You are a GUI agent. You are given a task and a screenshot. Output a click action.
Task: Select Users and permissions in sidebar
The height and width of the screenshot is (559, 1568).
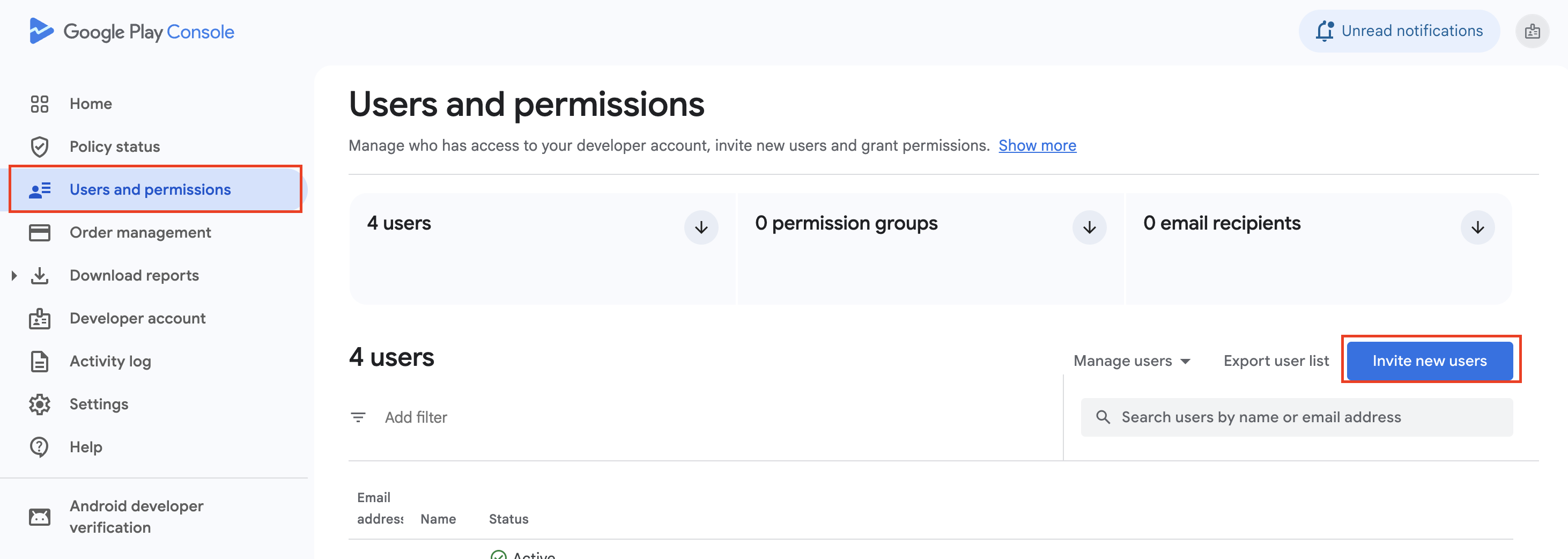pos(150,190)
